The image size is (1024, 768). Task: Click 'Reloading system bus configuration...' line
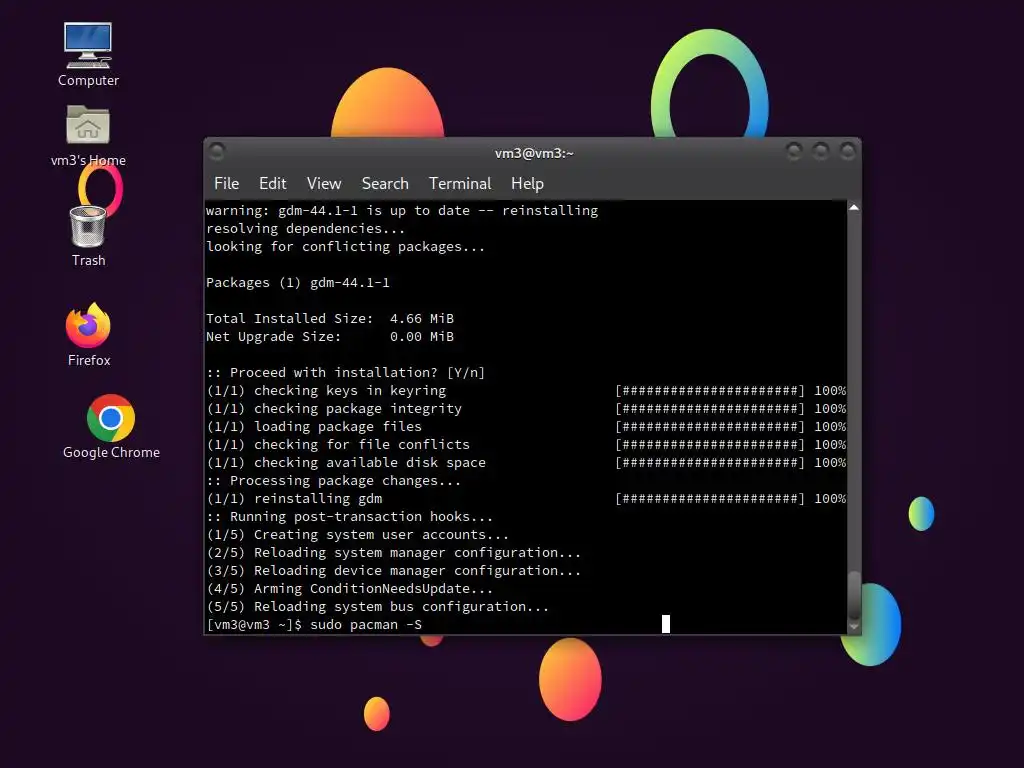(377, 607)
